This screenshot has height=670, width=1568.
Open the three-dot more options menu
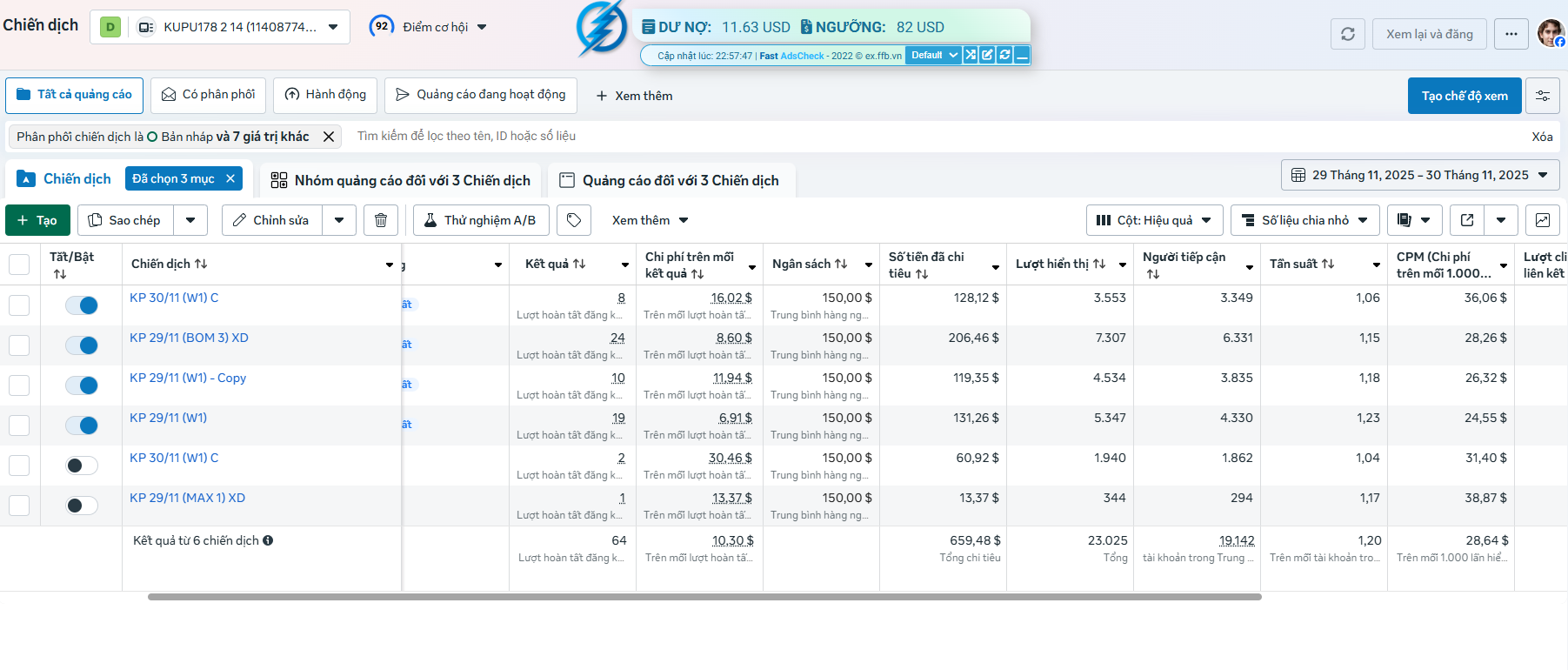[x=1511, y=34]
